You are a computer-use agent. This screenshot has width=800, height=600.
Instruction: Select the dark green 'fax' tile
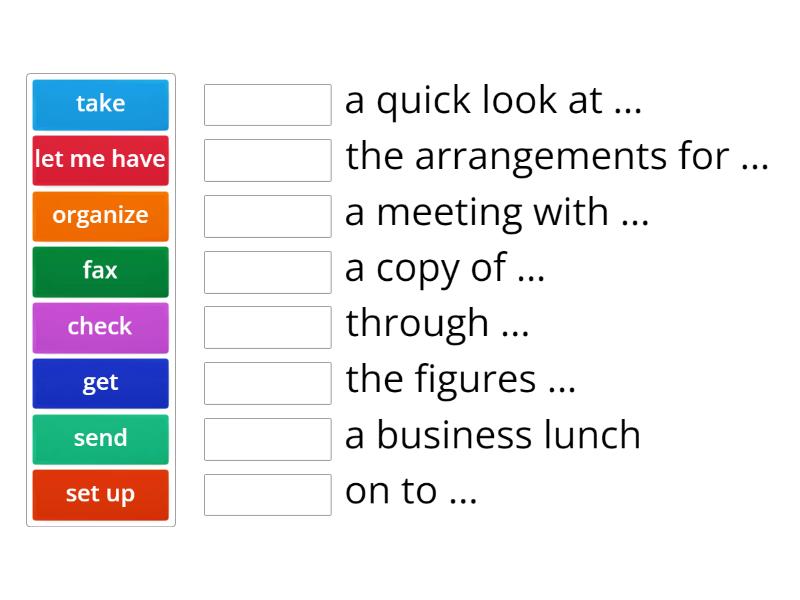click(x=100, y=270)
